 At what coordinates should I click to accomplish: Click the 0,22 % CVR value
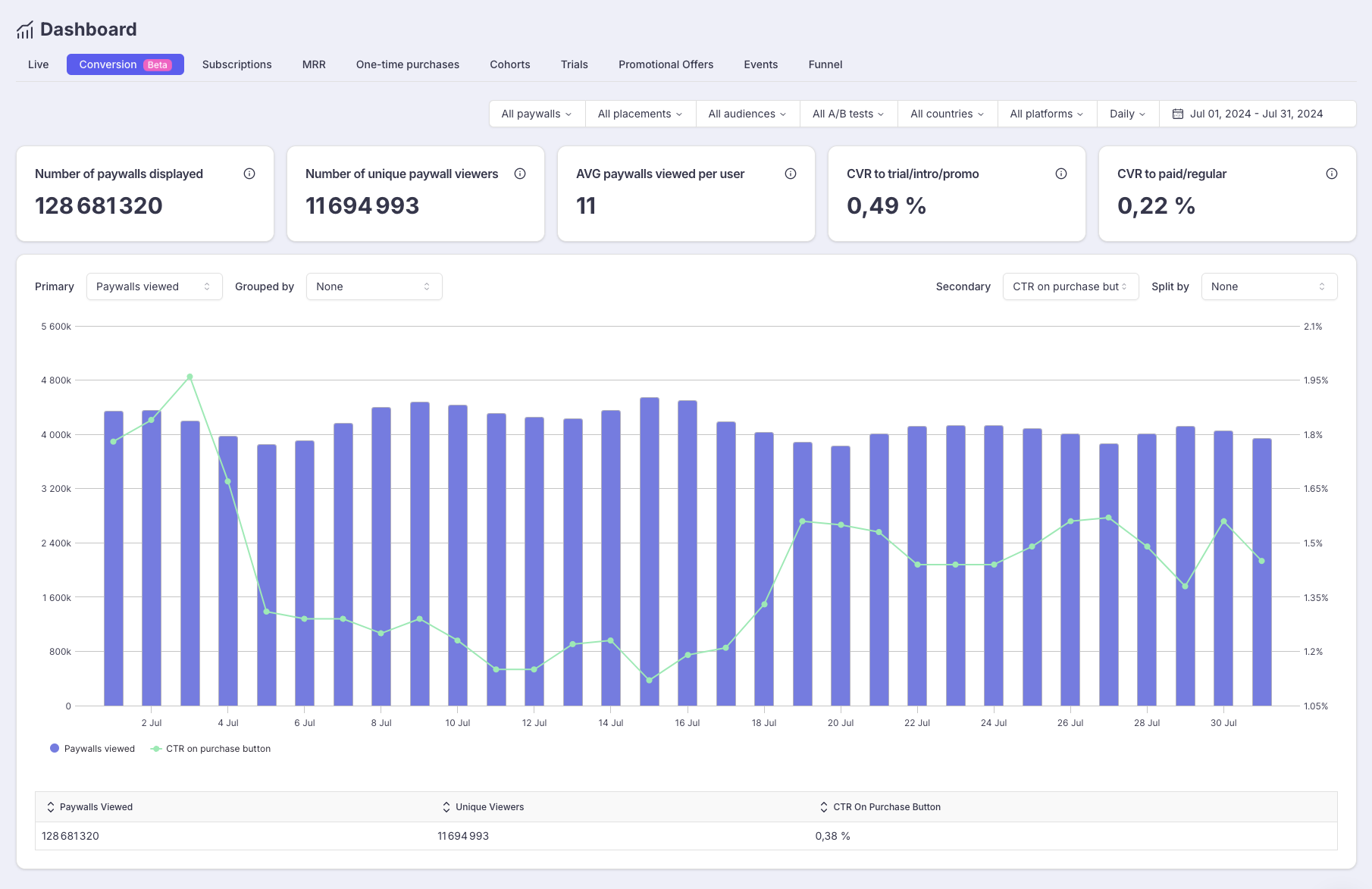(x=1156, y=205)
